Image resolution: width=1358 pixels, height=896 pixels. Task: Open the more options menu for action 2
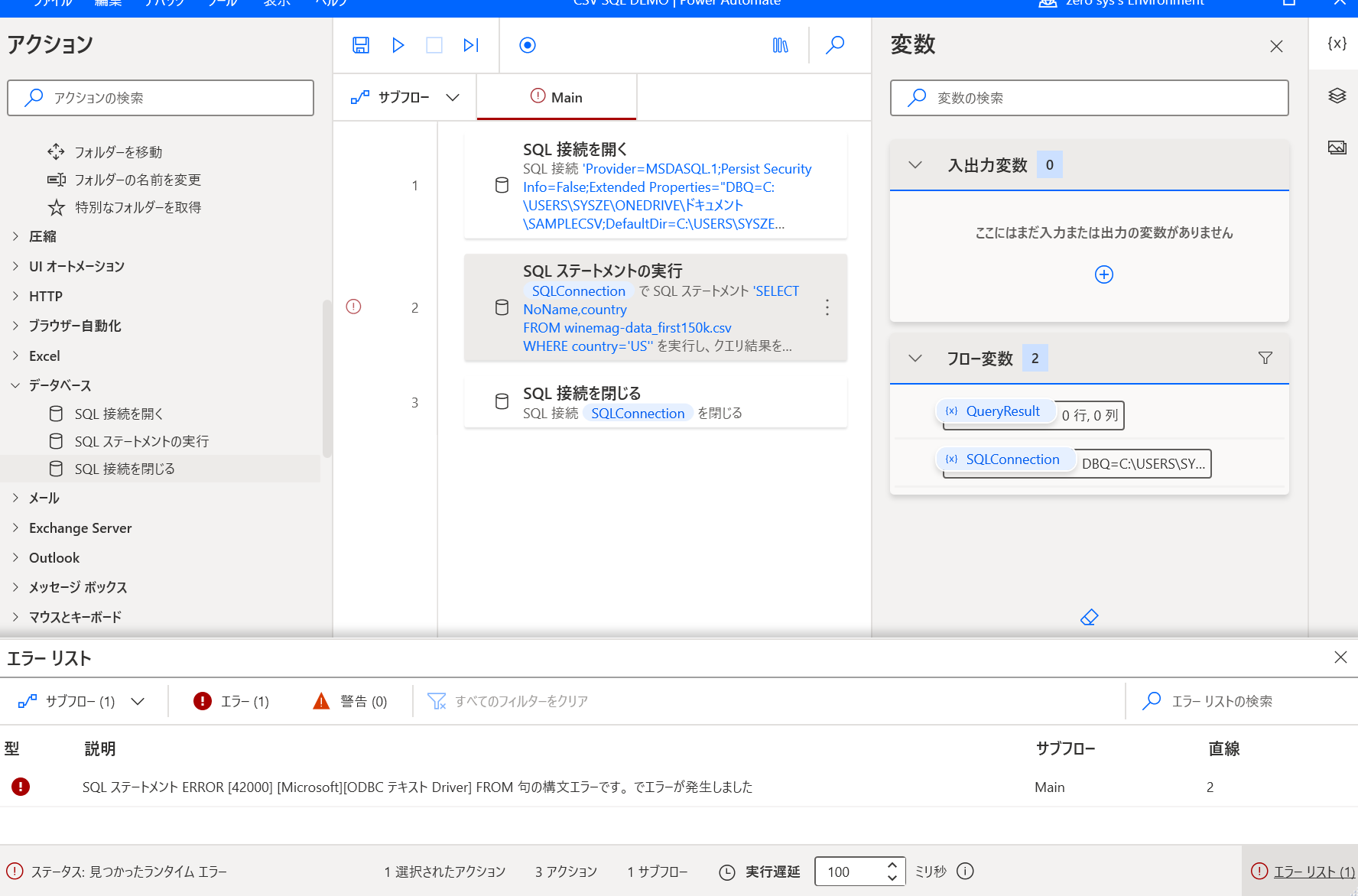[x=827, y=307]
